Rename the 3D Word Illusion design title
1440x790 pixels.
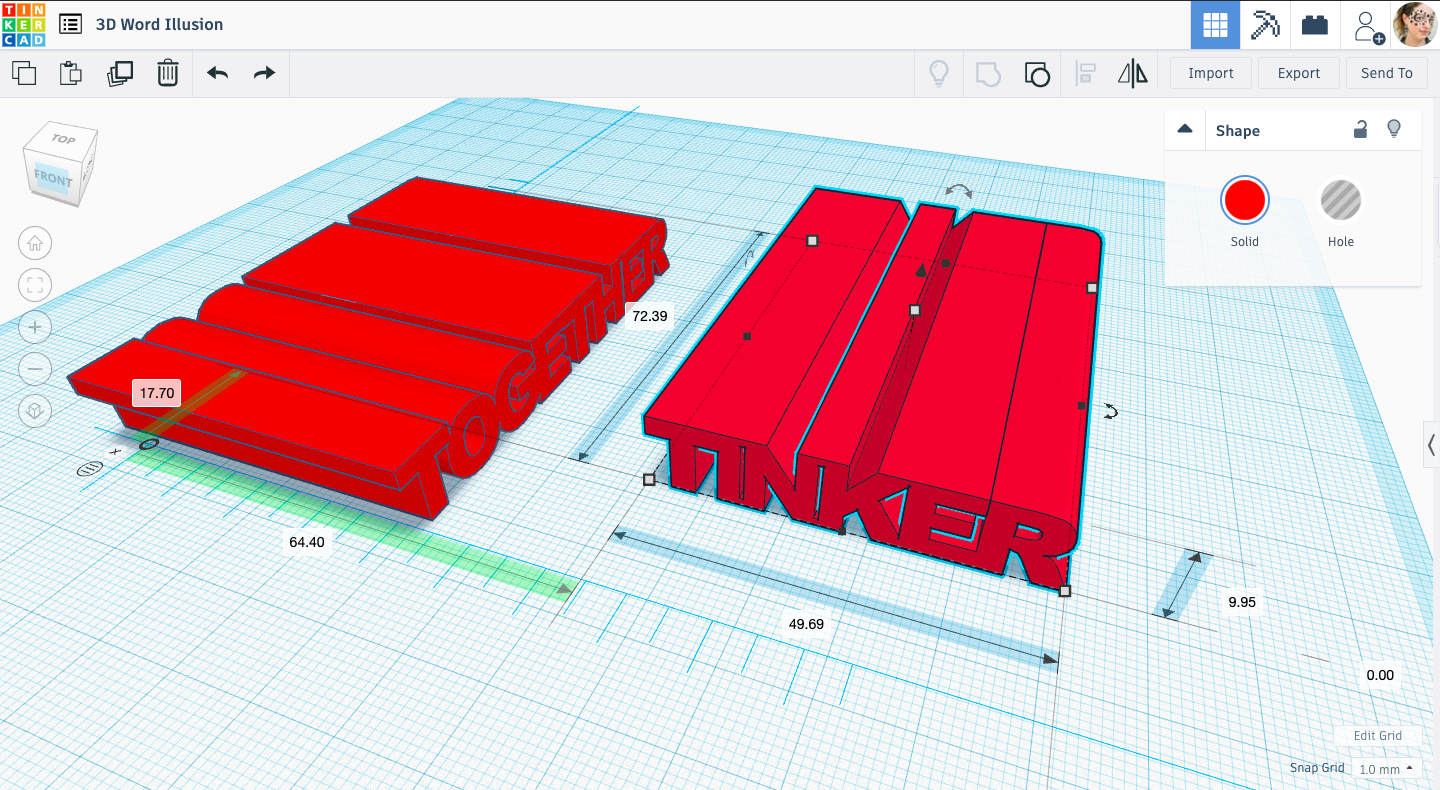click(x=159, y=24)
